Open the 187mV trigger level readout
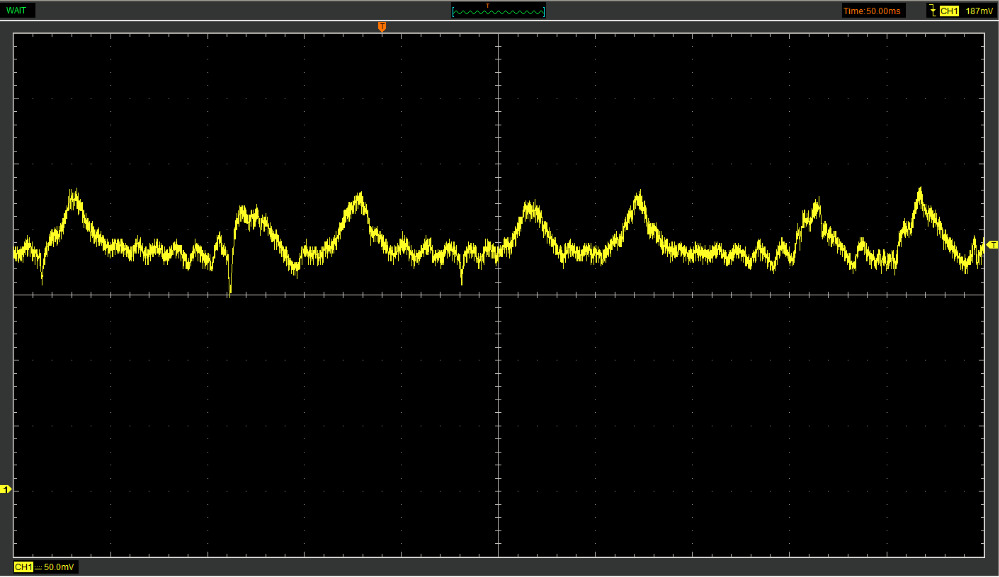The image size is (999, 577). [x=979, y=11]
